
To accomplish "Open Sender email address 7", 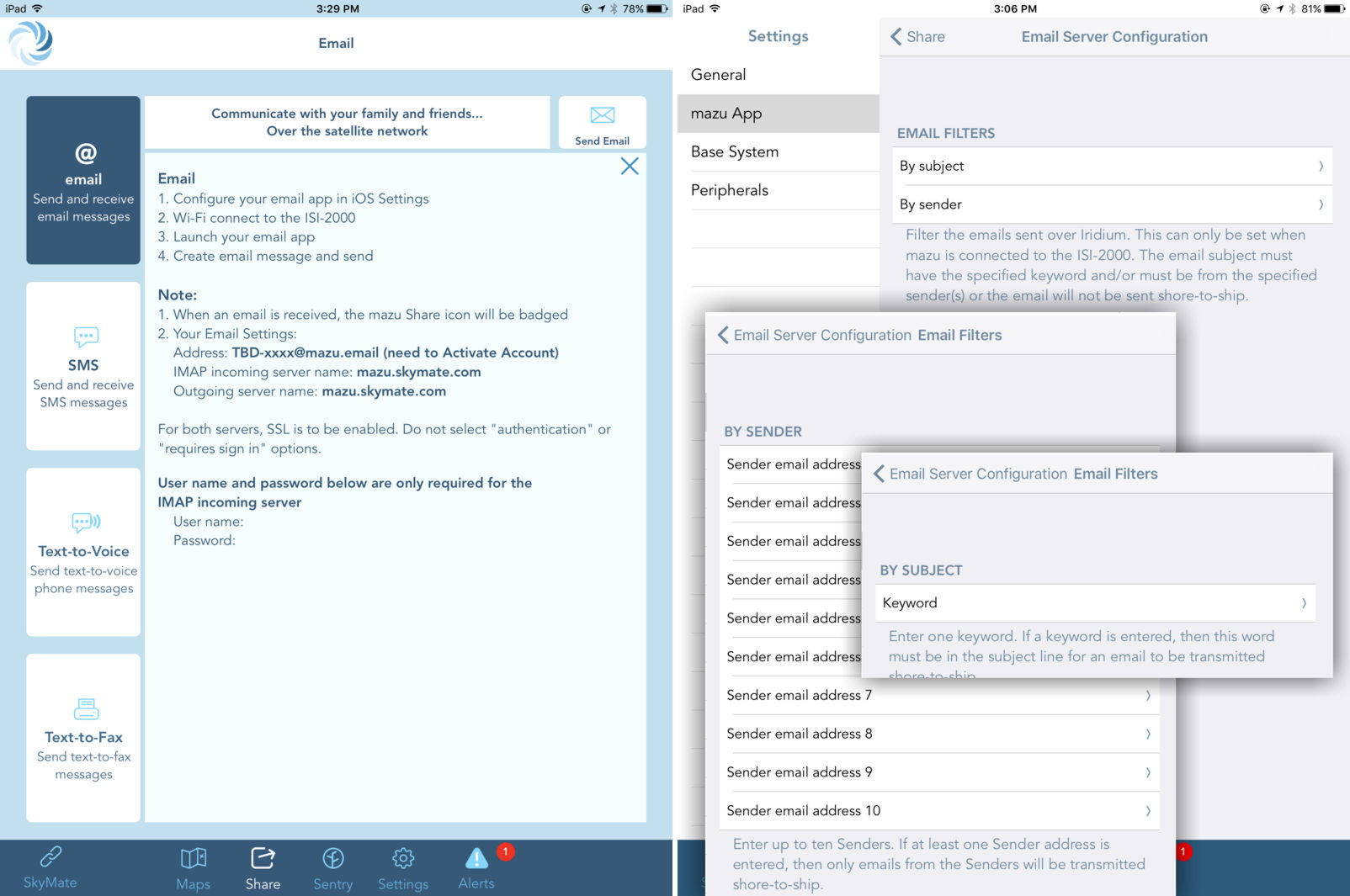I will click(939, 696).
